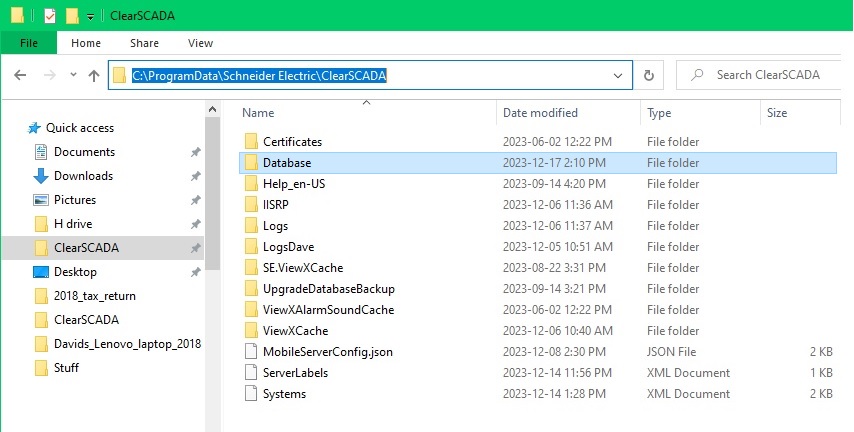Click the pin icon beside Downloads

click(x=196, y=176)
